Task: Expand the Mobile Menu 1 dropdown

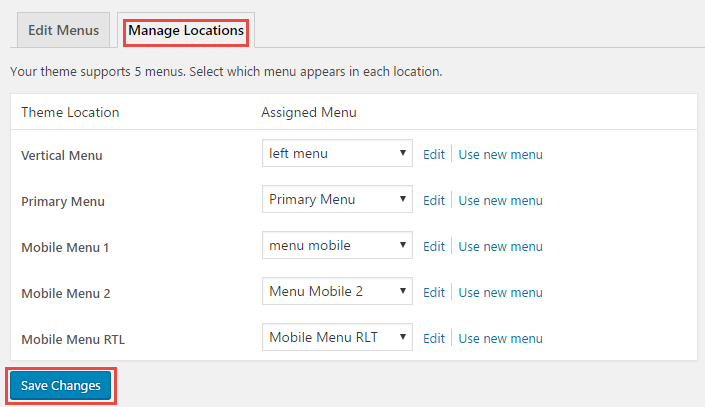Action: 337,245
